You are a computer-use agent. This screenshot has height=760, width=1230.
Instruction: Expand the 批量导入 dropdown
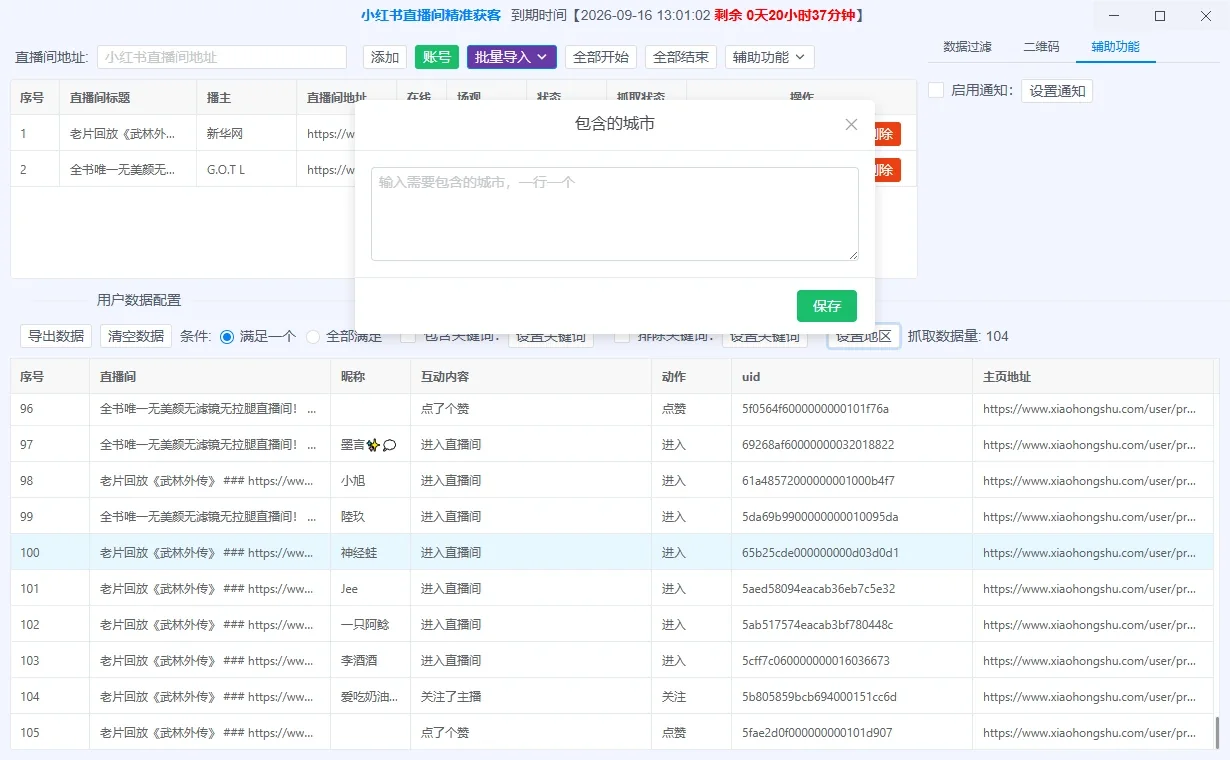pyautogui.click(x=512, y=57)
